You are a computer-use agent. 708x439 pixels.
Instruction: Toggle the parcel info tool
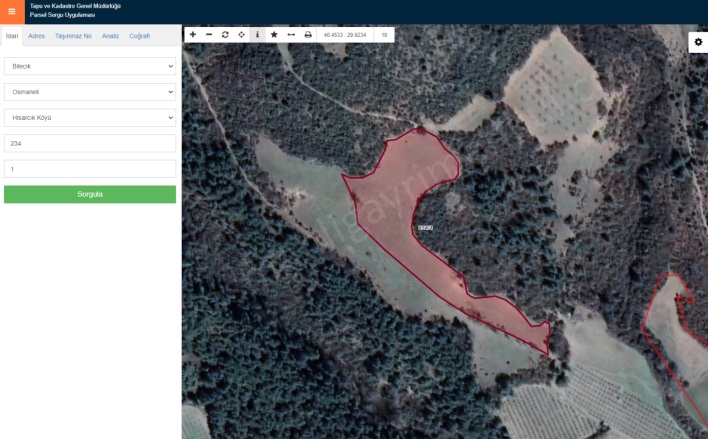257,34
